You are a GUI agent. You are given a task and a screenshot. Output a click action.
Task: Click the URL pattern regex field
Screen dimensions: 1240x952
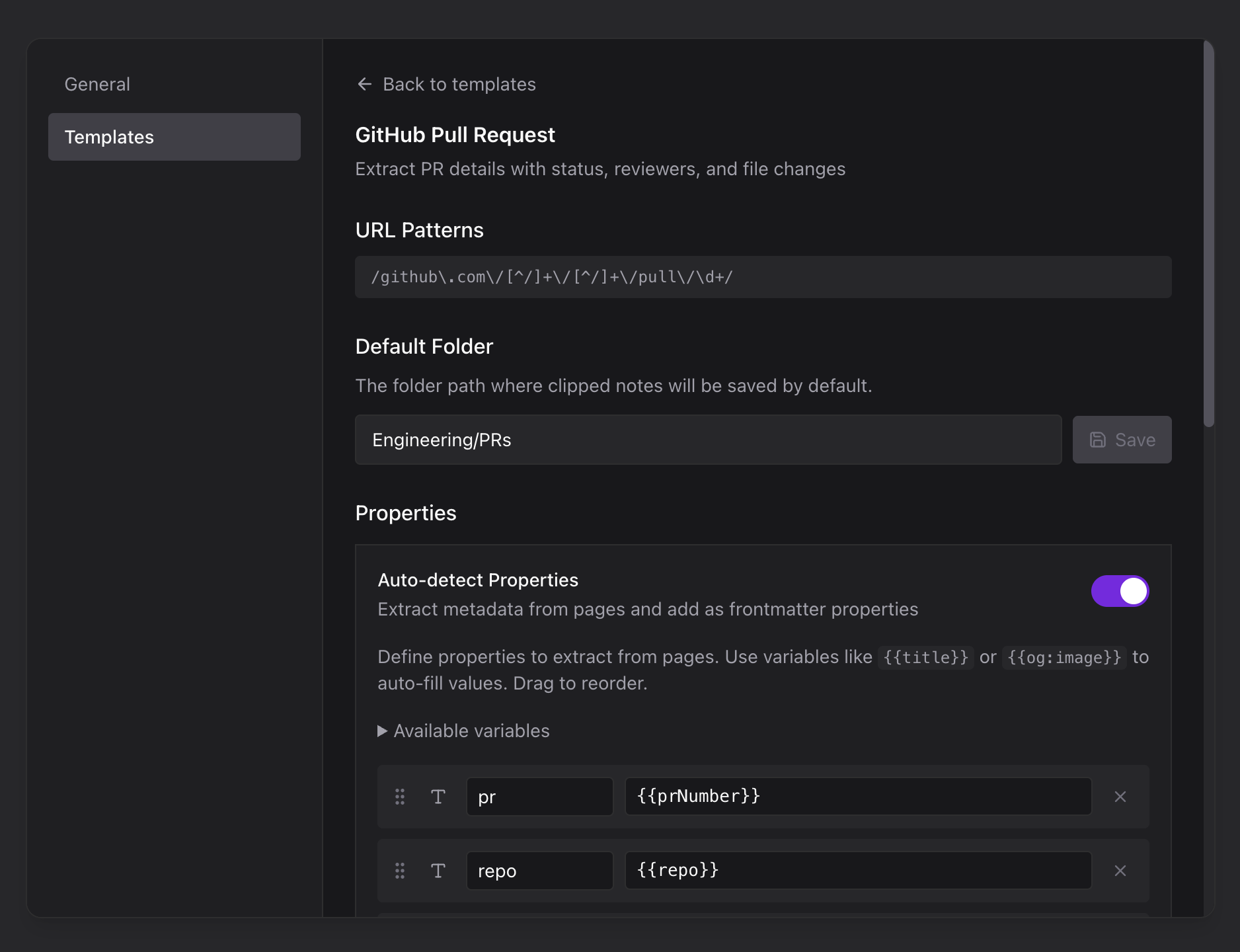coord(763,277)
